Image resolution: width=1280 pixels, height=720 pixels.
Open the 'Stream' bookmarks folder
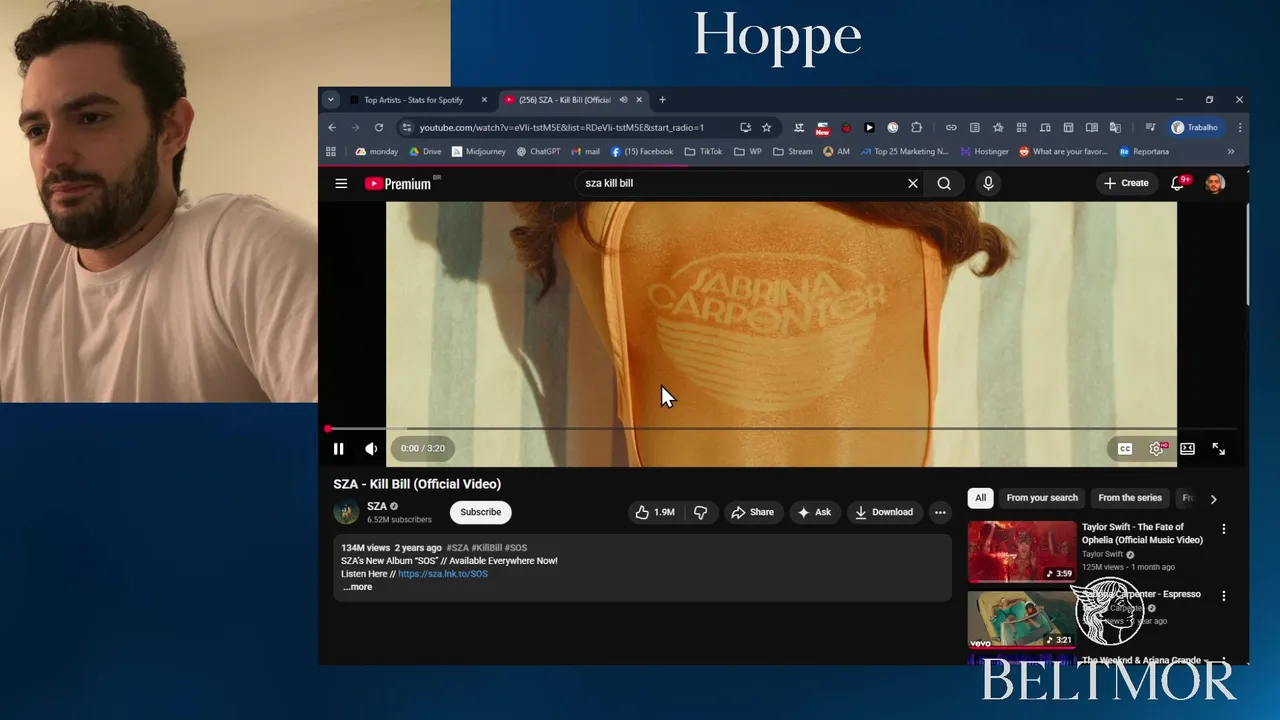coord(793,152)
